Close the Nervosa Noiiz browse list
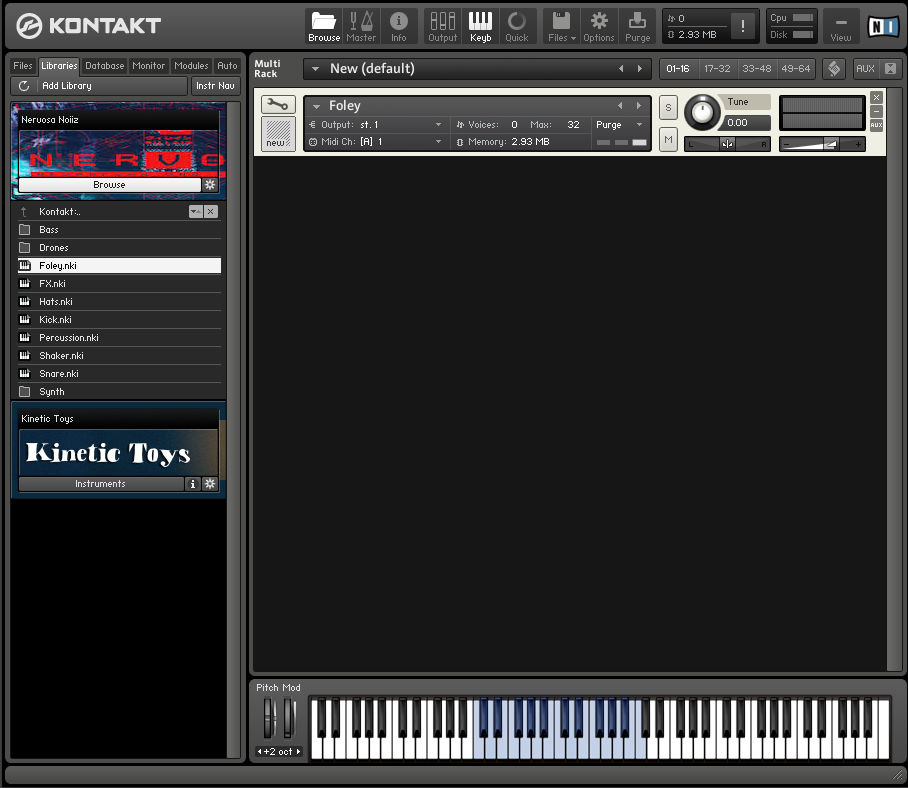This screenshot has height=788, width=908. coord(211,211)
